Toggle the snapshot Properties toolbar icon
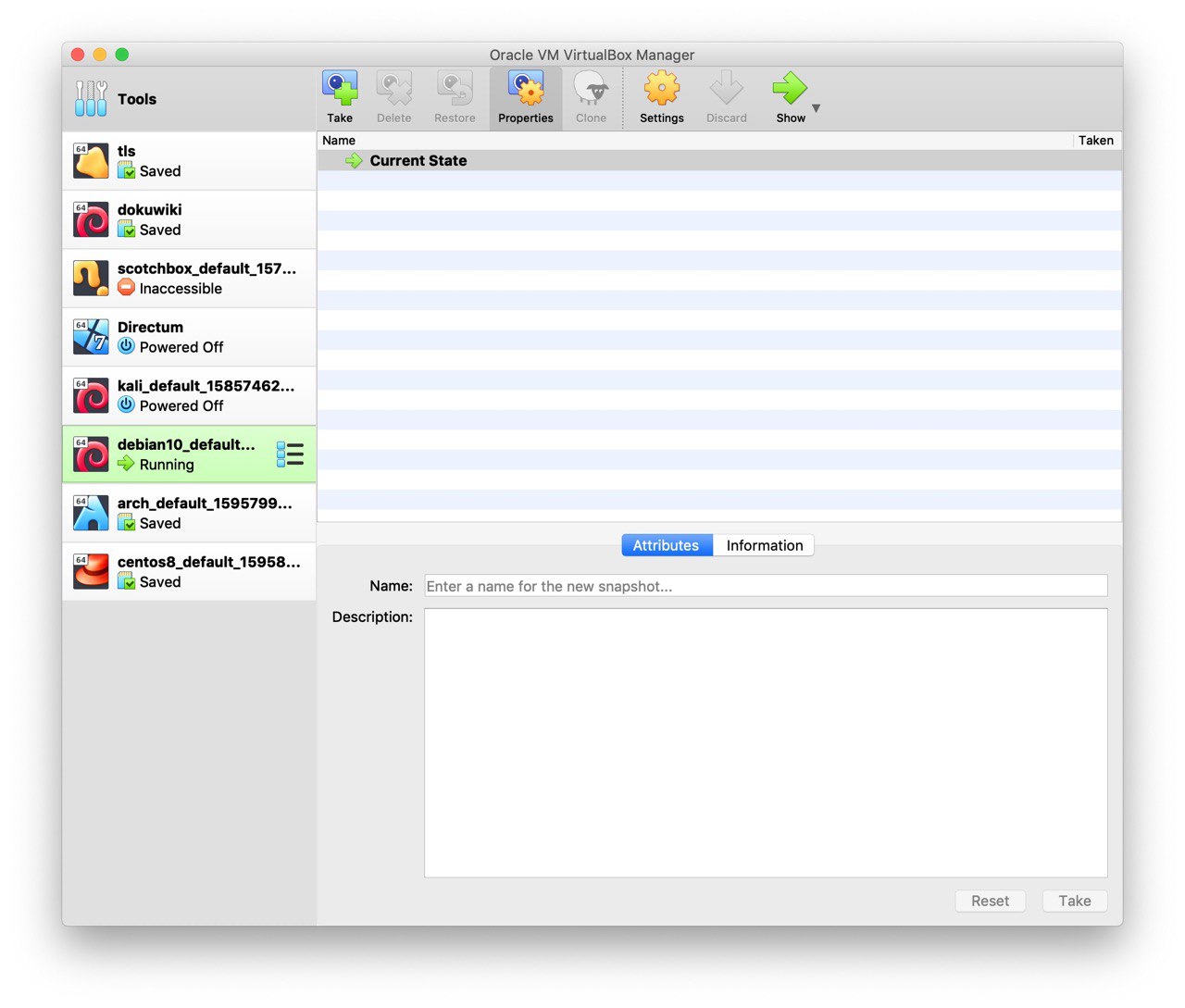1185x1008 pixels. coord(526,88)
